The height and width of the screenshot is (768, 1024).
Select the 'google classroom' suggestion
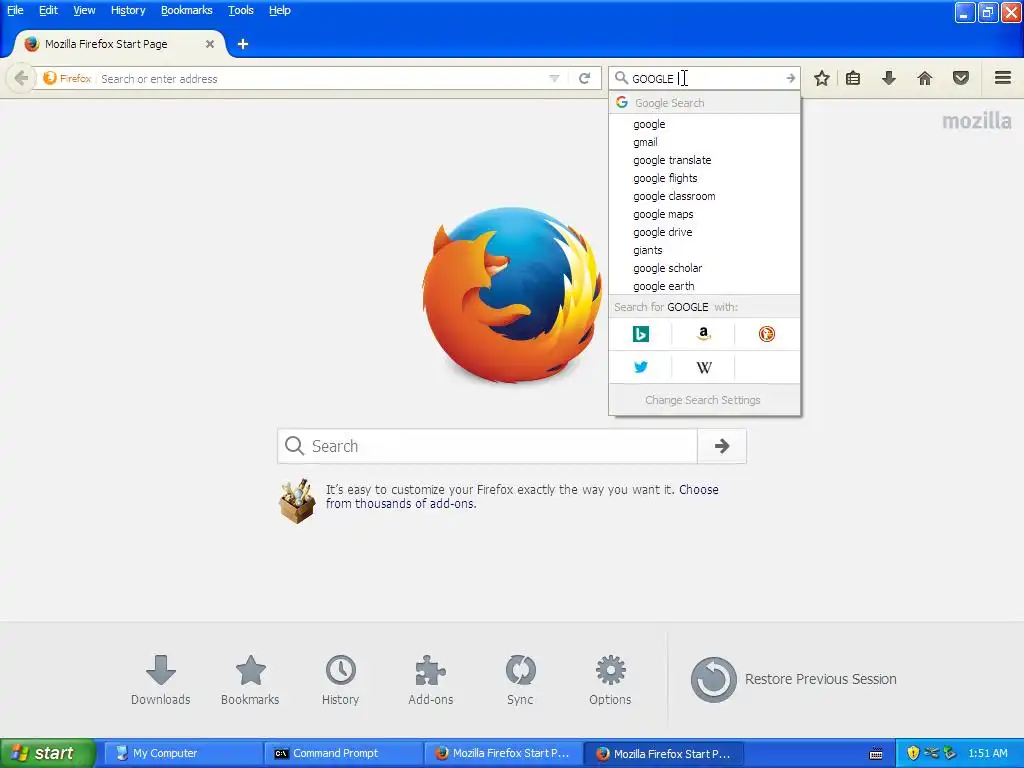click(x=704, y=196)
